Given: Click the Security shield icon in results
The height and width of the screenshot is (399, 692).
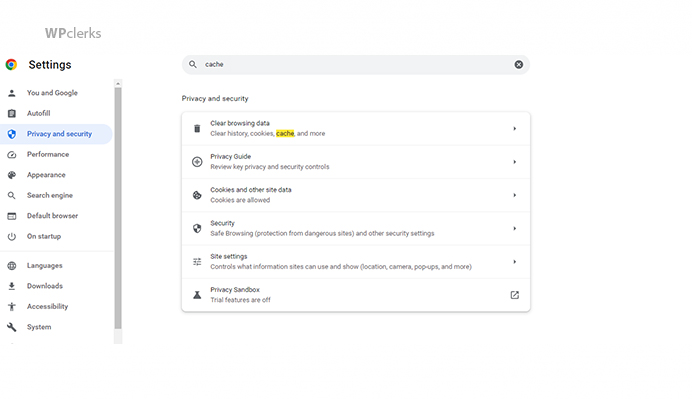Looking at the screenshot, I should 197,228.
